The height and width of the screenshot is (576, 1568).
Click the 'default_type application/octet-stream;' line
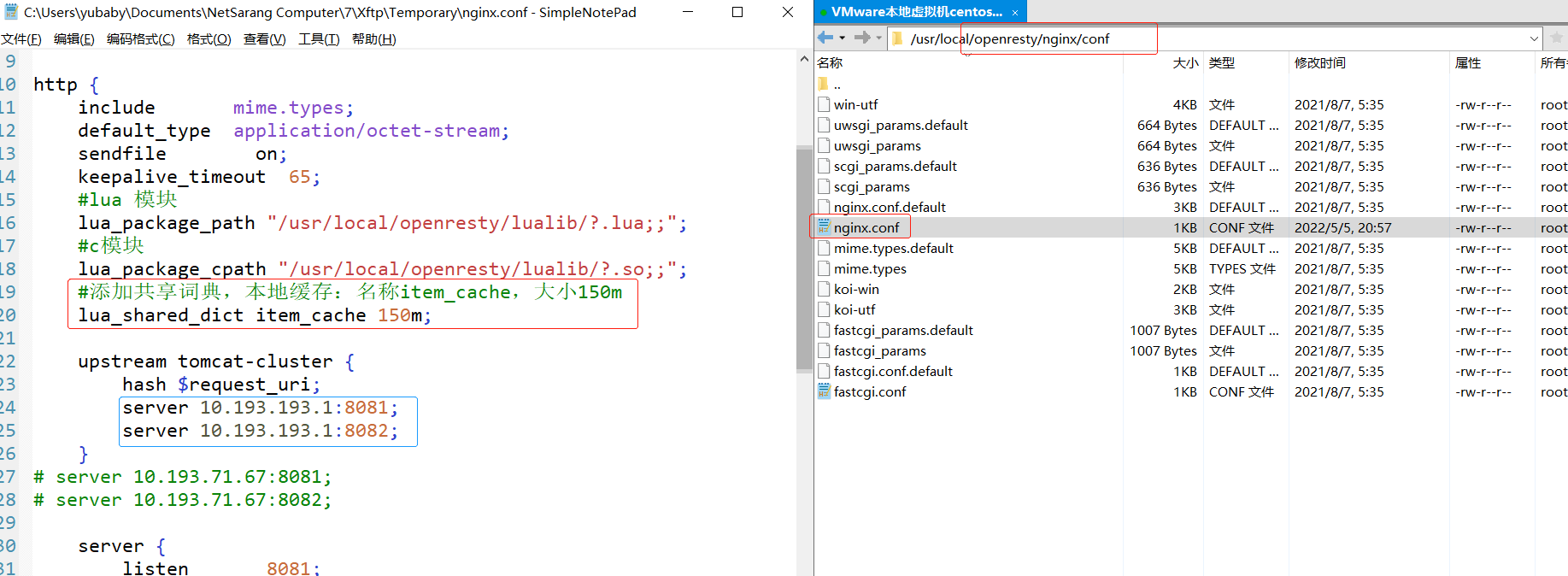pos(293,131)
